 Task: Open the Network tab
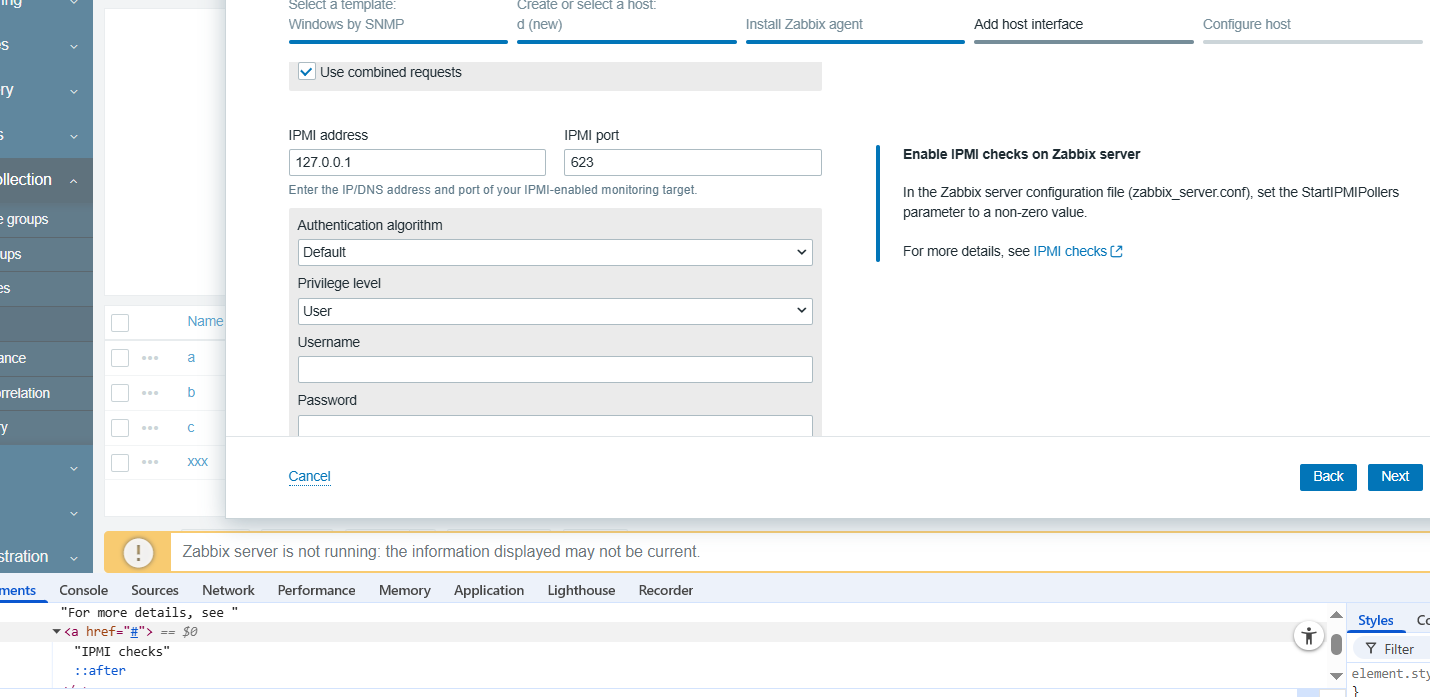(228, 590)
